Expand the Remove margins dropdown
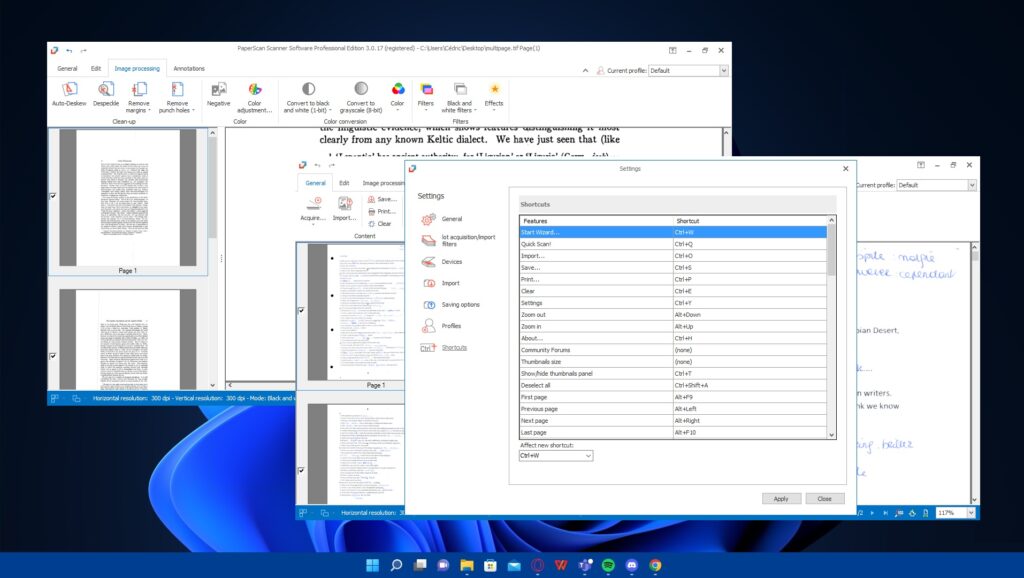Image resolution: width=1024 pixels, height=578 pixels. [x=150, y=111]
